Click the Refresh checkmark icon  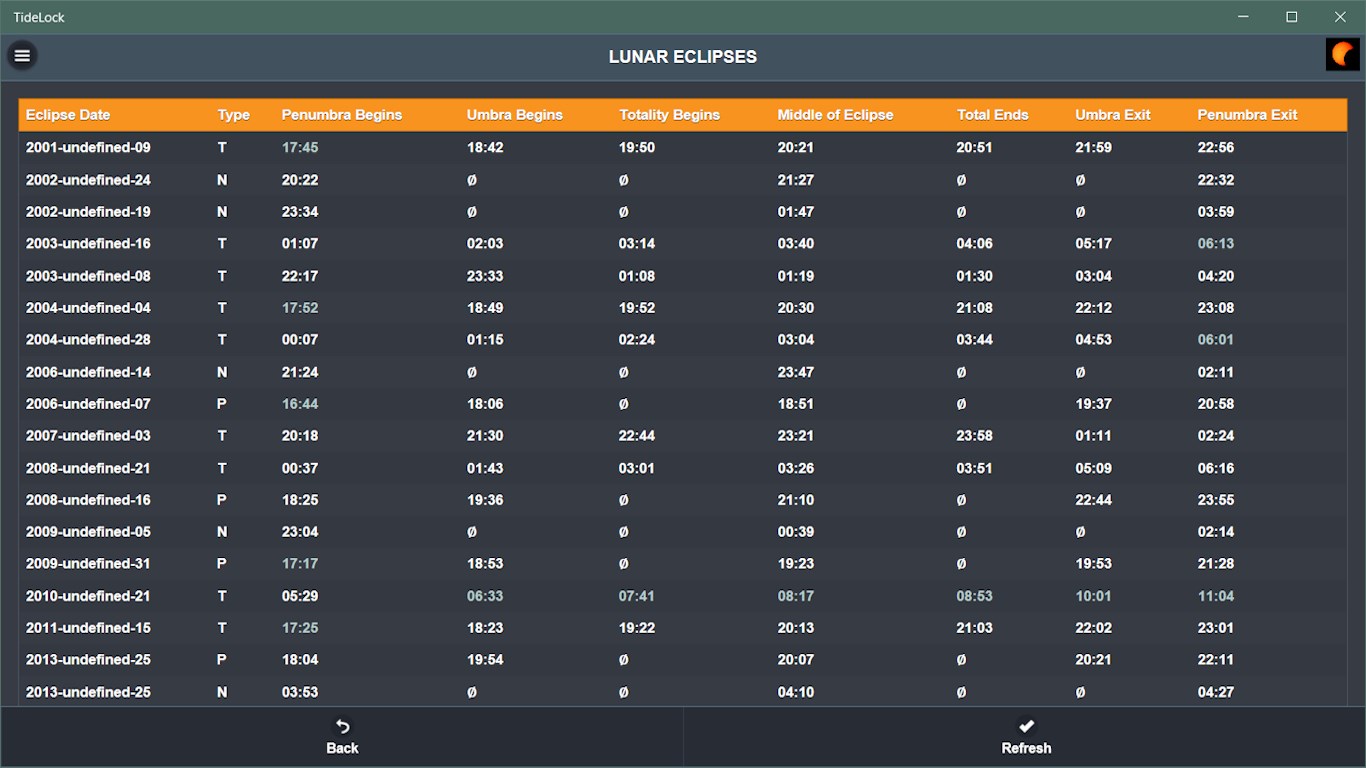[1026, 727]
